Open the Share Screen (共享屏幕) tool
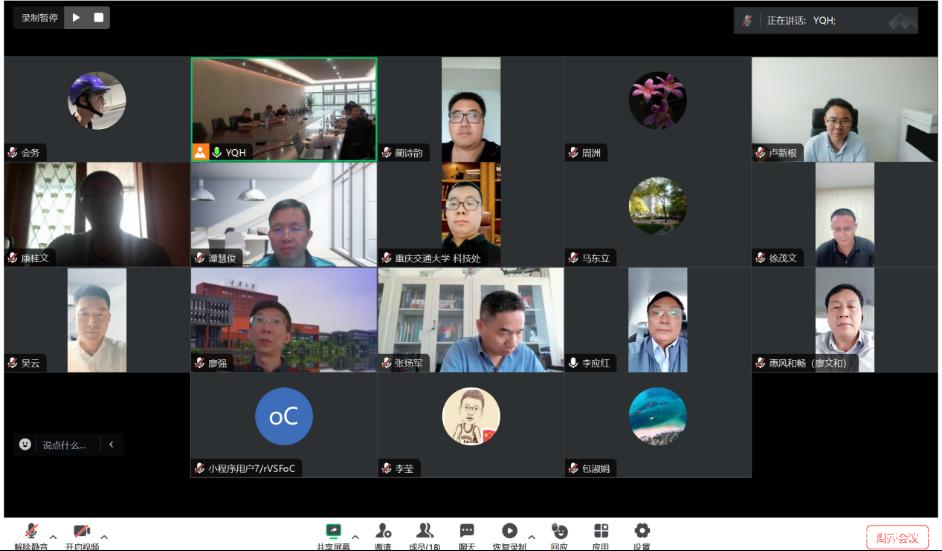942x551 pixels. point(333,532)
